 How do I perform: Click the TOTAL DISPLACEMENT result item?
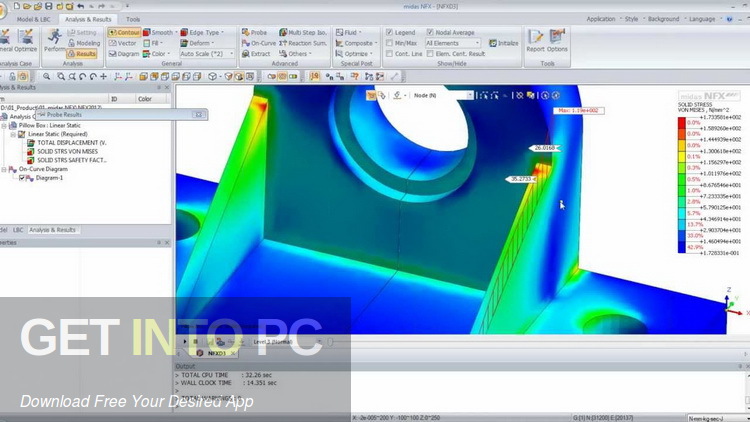tap(67, 143)
